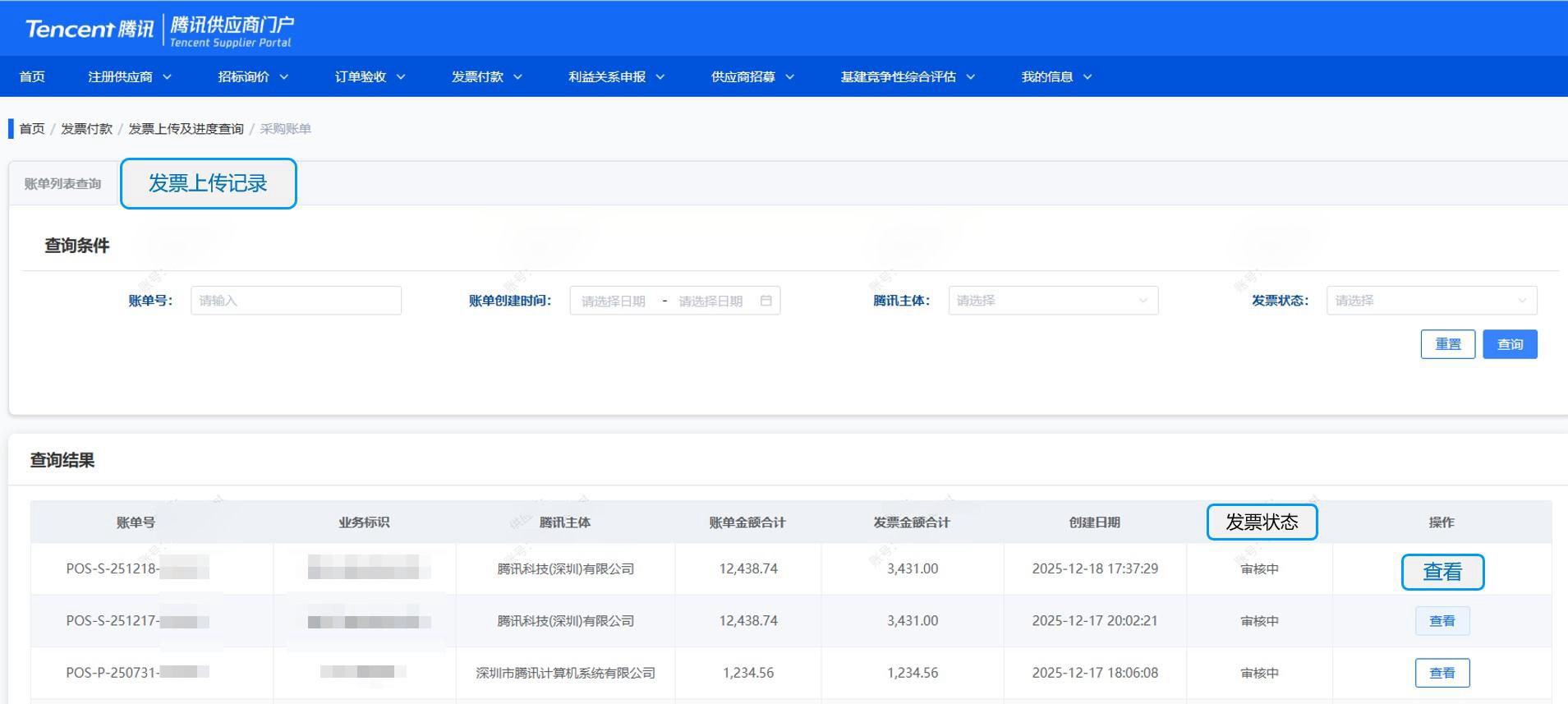Expand the 招标询价 navigation menu
The height and width of the screenshot is (704, 1568).
(253, 76)
